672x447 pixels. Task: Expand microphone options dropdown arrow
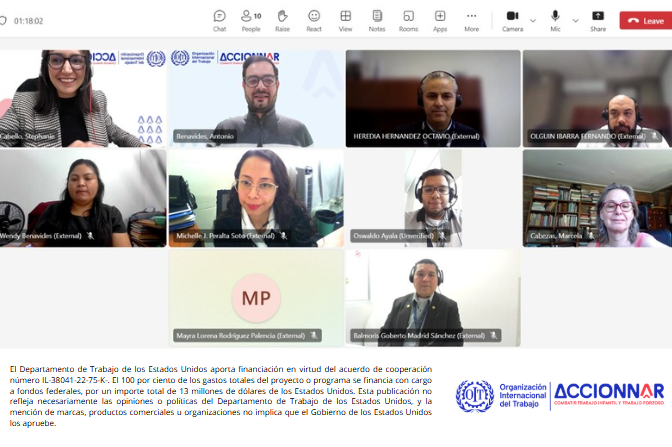(x=576, y=21)
